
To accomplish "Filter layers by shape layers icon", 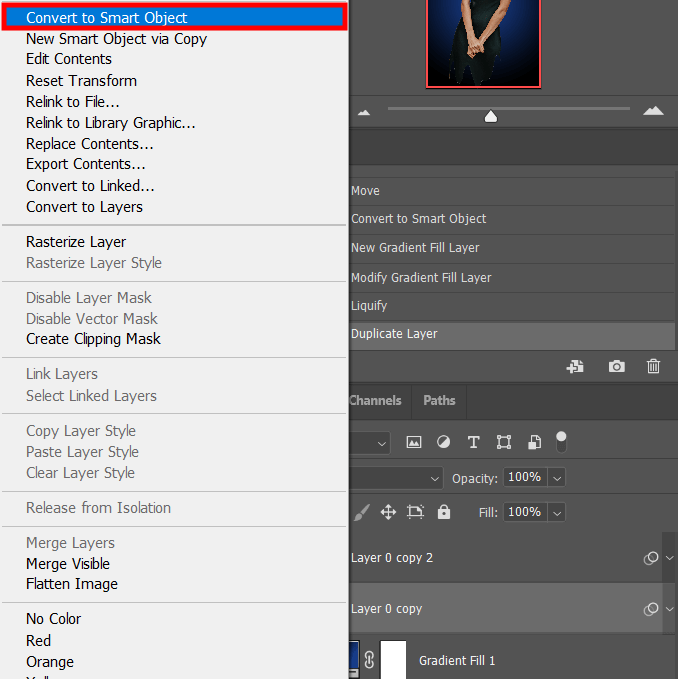I will click(x=504, y=442).
